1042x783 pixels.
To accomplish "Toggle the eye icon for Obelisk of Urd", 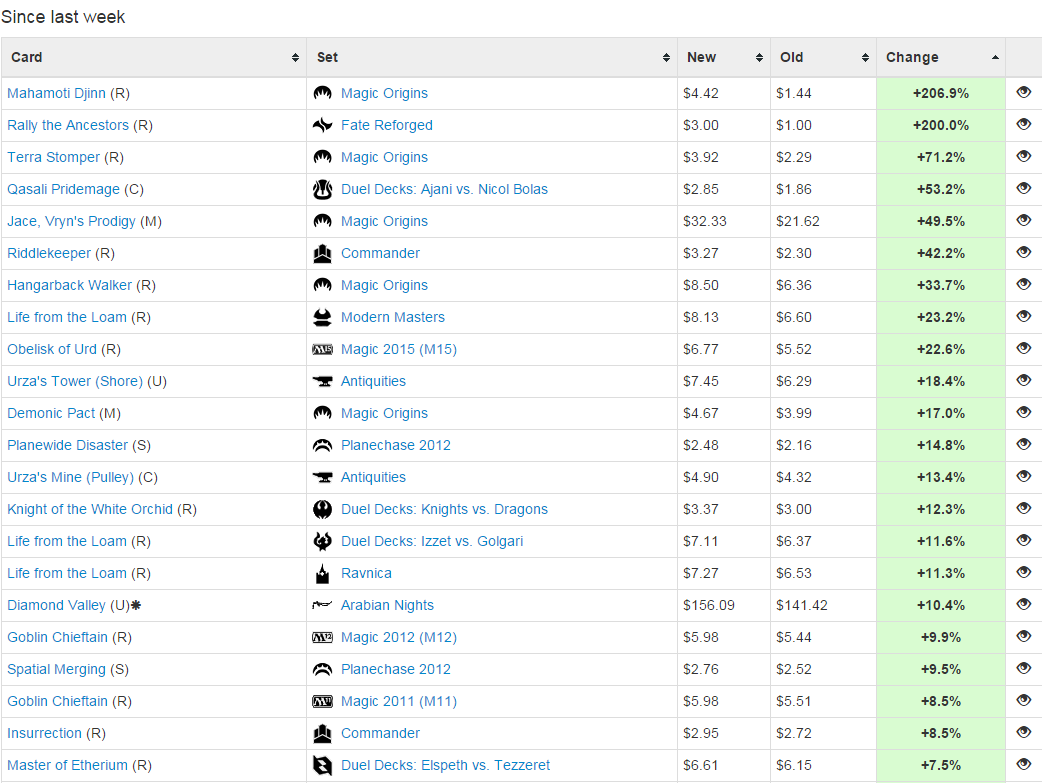I will coord(1023,348).
